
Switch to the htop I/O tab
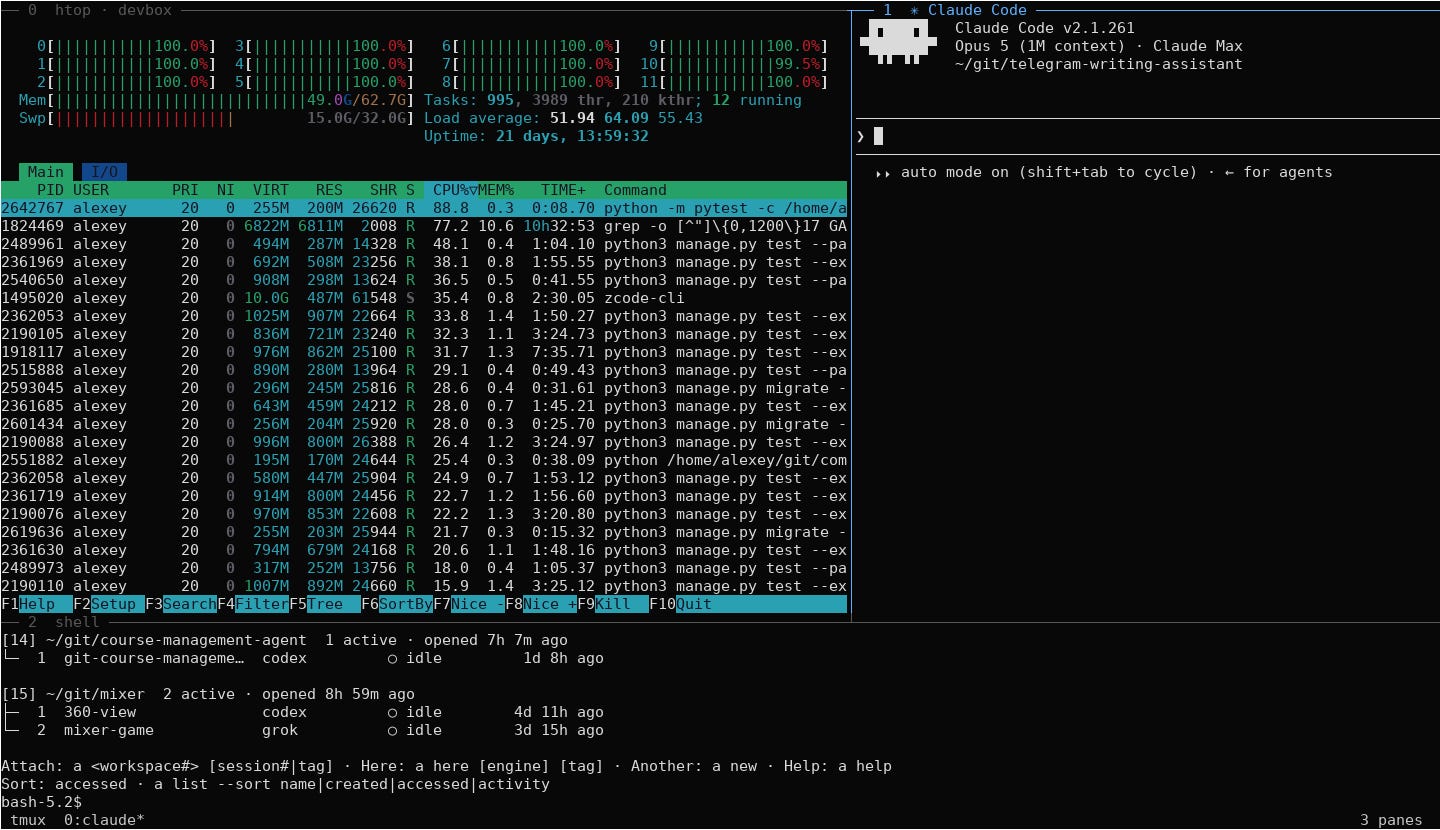[x=104, y=172]
